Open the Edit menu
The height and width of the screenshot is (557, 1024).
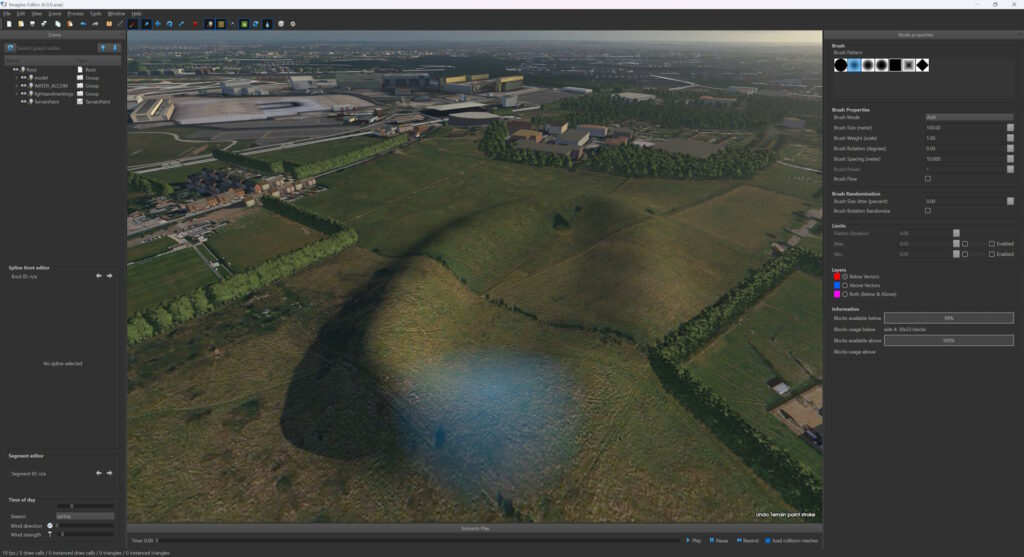21,13
